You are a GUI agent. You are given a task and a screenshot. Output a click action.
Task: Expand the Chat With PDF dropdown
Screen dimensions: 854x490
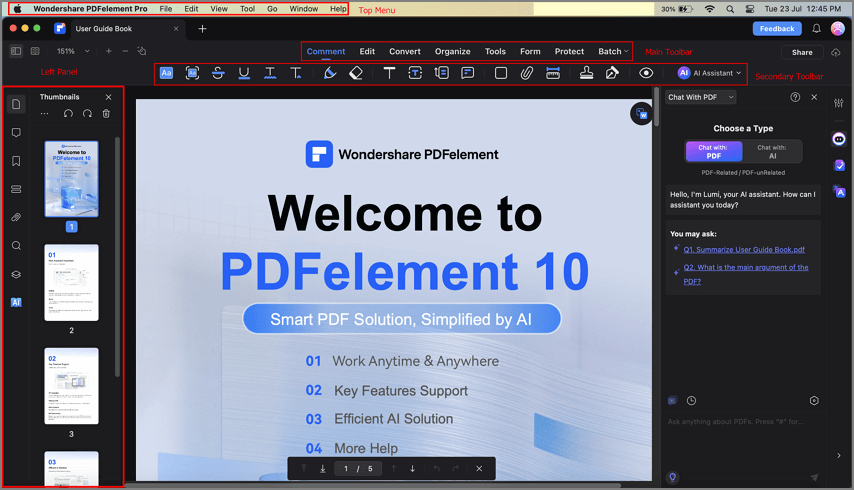(700, 97)
